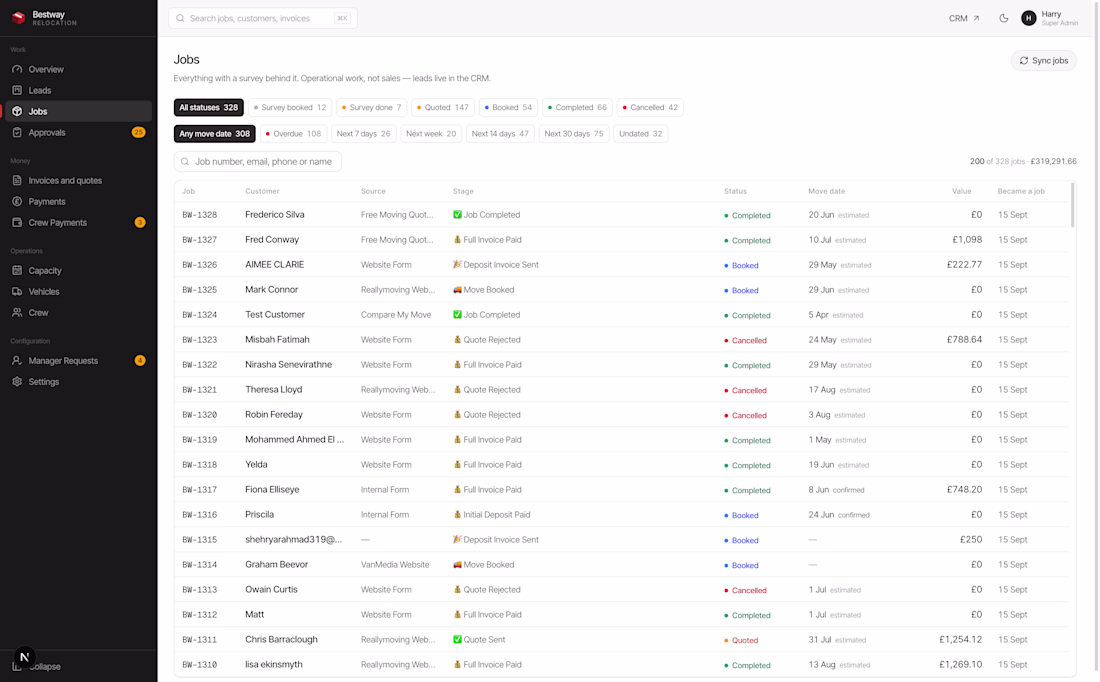The image size is (1100, 682).
Task: Click the Bestway Relocation logo icon
Action: click(18, 18)
